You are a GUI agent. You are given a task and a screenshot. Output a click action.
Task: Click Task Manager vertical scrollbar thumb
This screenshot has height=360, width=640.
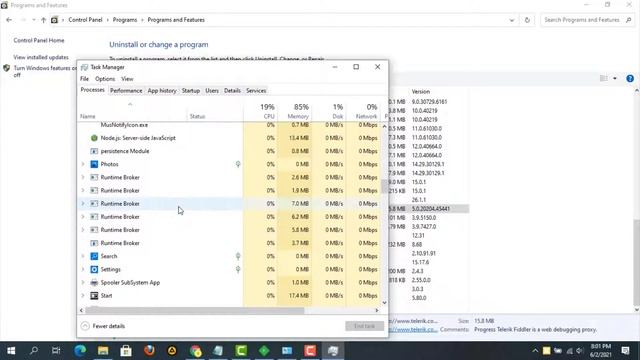point(384,186)
